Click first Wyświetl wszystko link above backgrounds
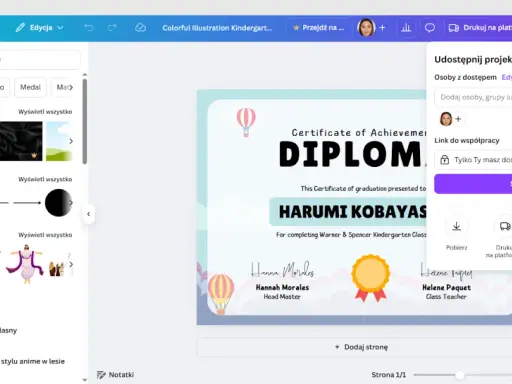 (45, 112)
